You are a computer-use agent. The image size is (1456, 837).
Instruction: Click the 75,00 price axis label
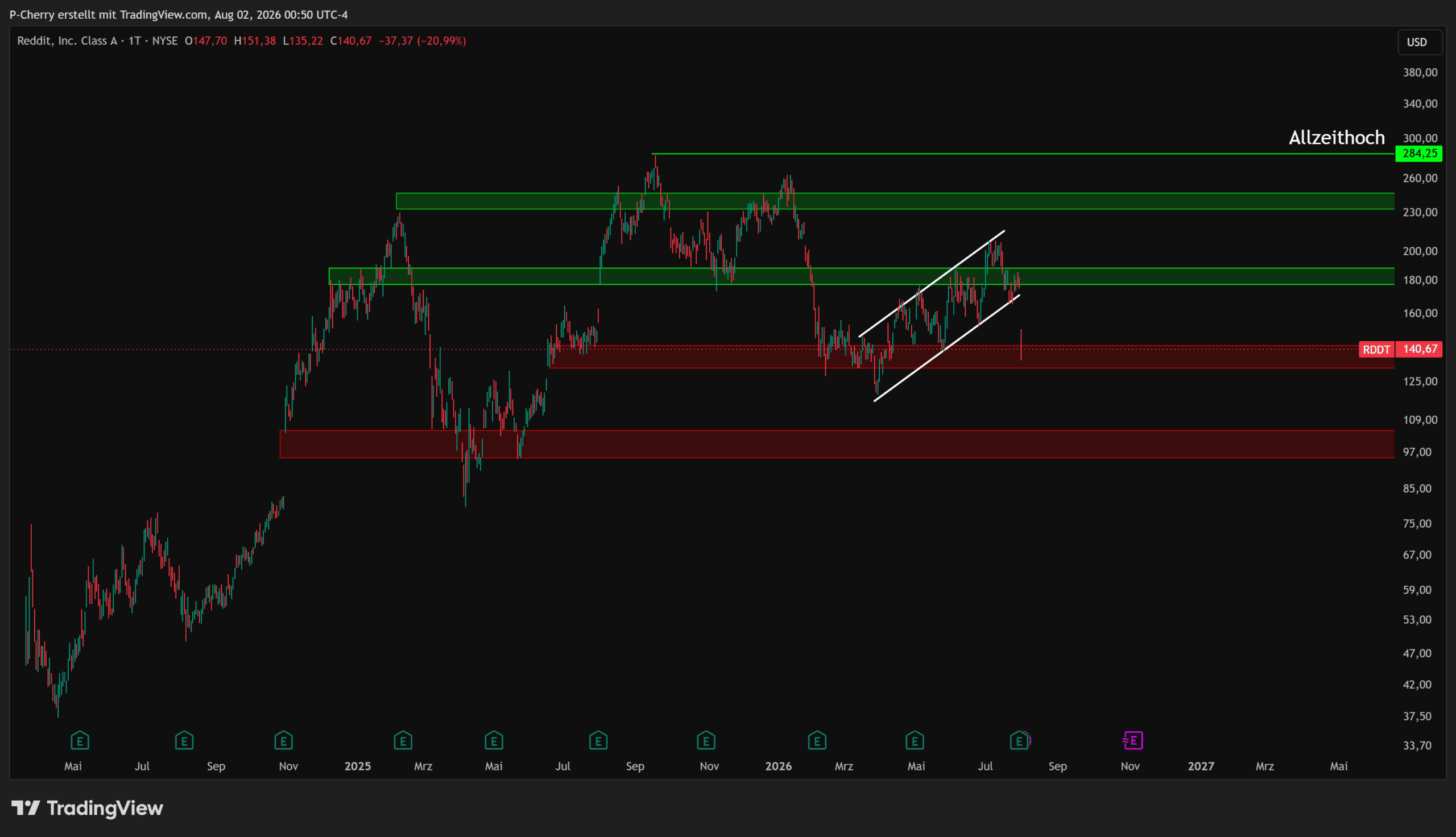point(1417,524)
